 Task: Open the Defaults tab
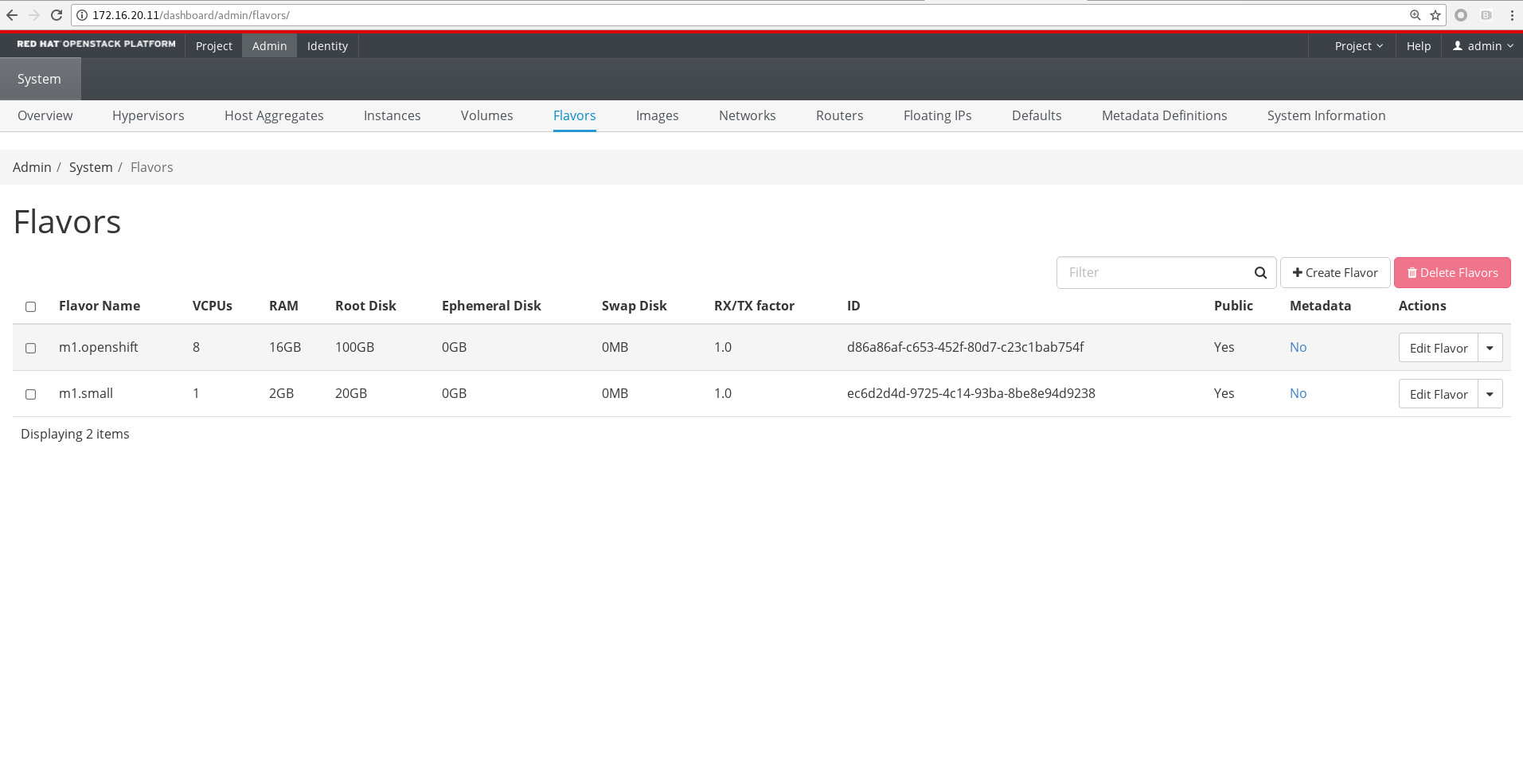pyautogui.click(x=1037, y=115)
